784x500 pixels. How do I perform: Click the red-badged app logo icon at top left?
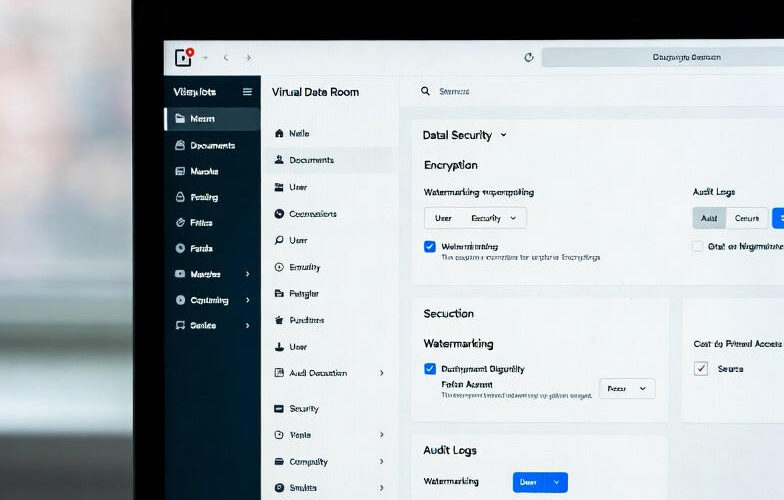click(183, 57)
